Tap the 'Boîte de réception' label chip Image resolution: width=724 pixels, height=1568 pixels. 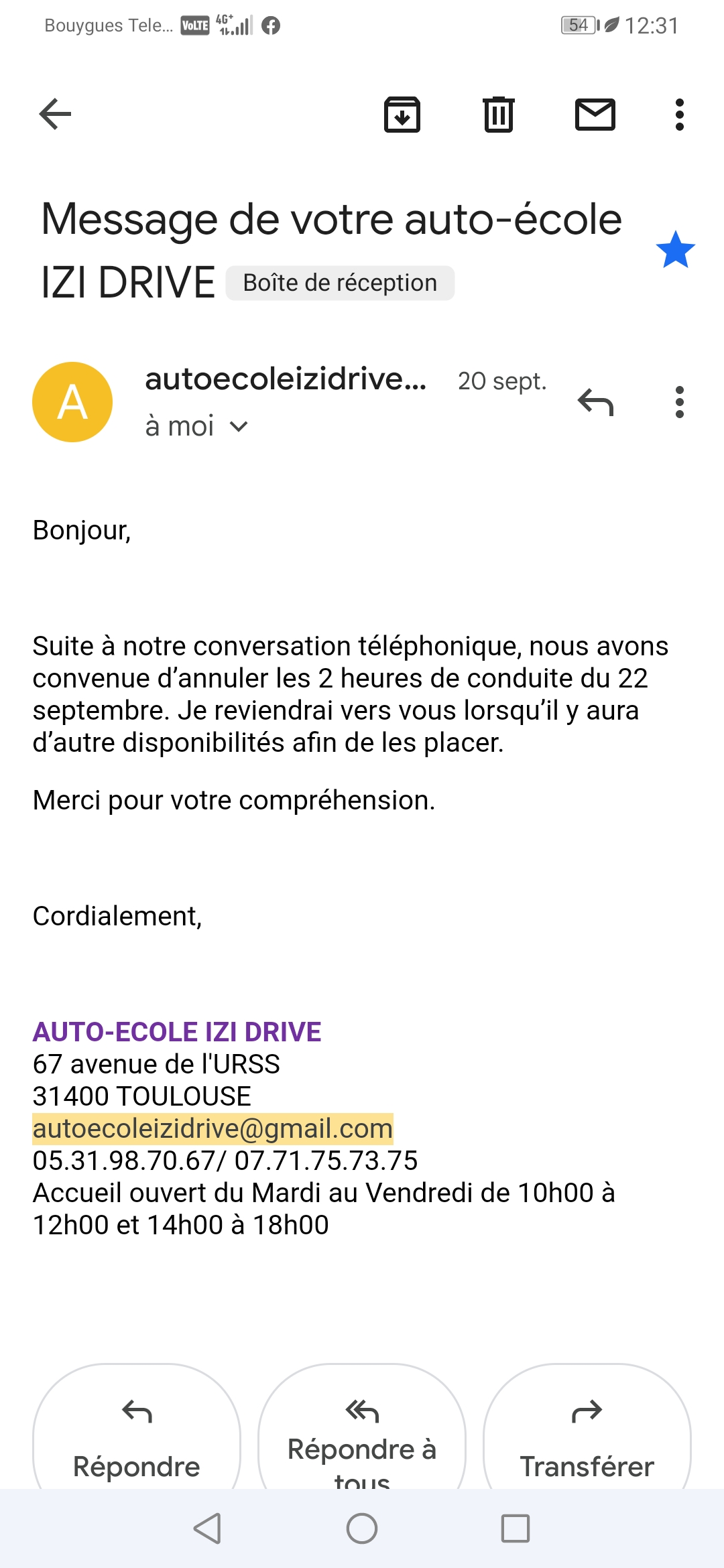pos(340,283)
